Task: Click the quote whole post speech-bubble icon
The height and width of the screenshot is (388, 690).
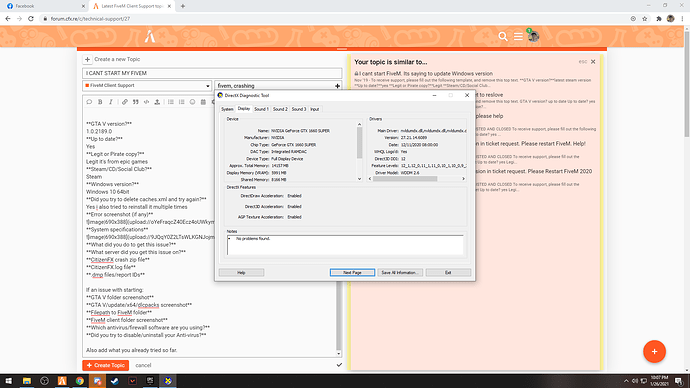Action: coord(89,102)
